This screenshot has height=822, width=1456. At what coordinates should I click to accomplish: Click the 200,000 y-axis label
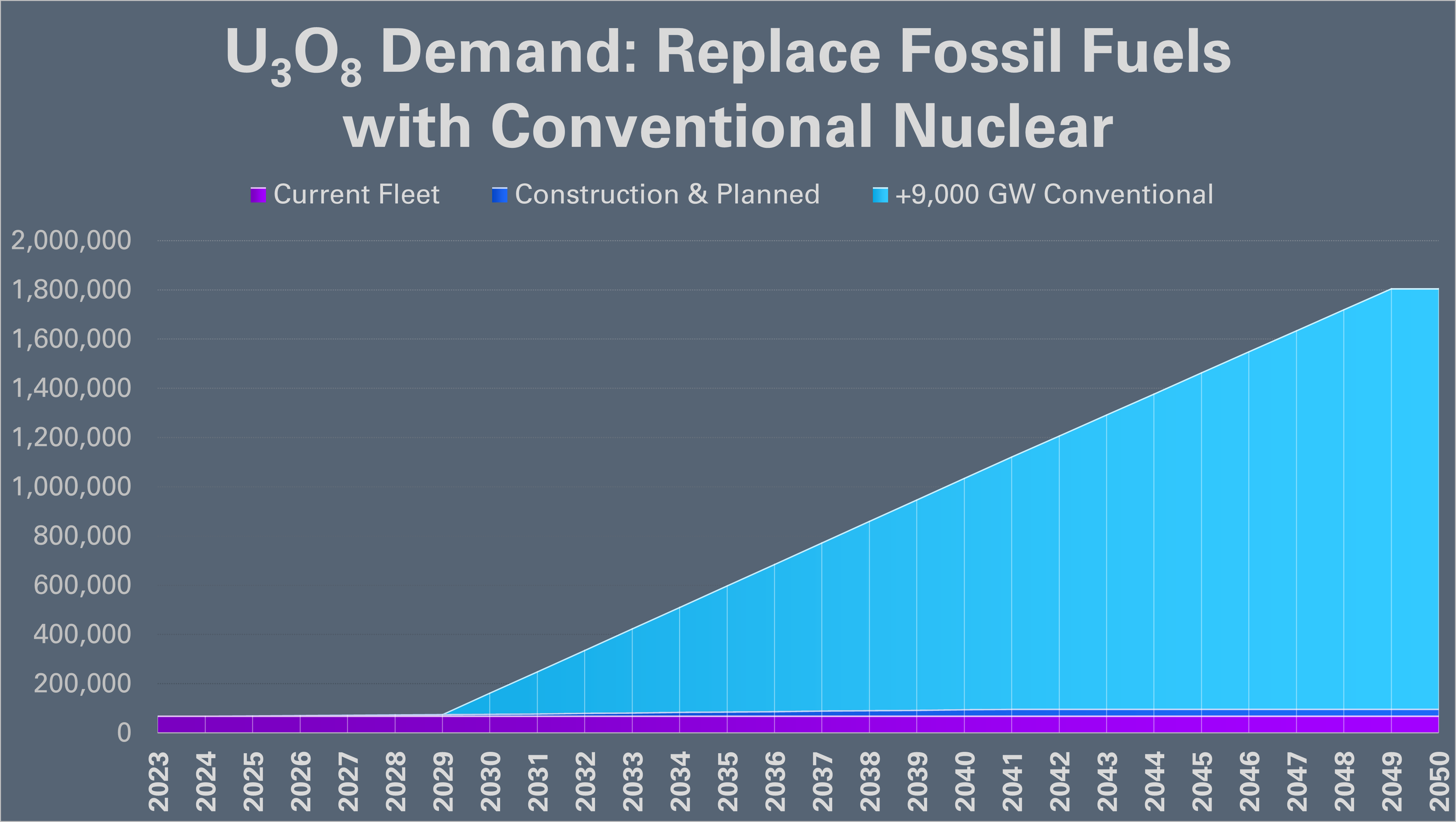(82, 683)
